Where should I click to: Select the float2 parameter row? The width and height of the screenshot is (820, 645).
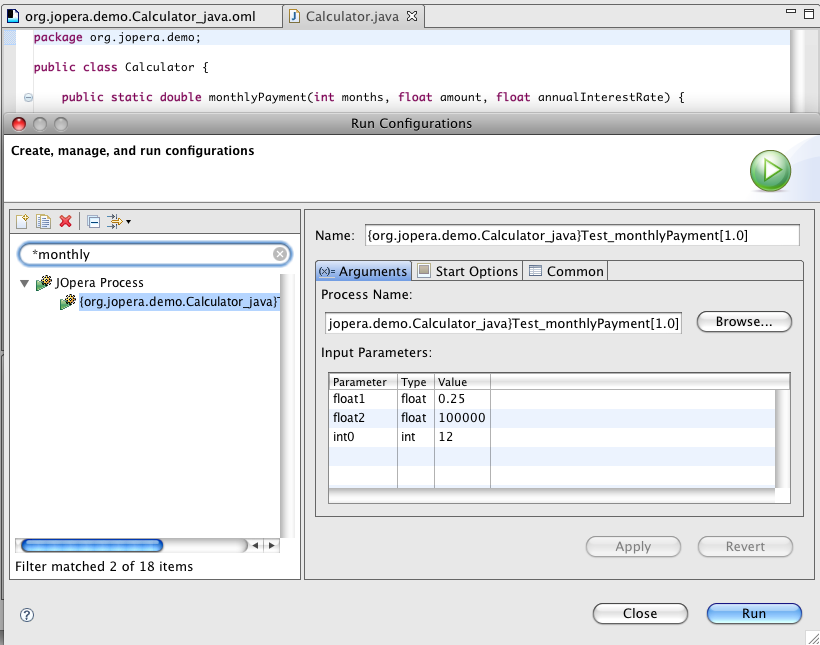552,417
